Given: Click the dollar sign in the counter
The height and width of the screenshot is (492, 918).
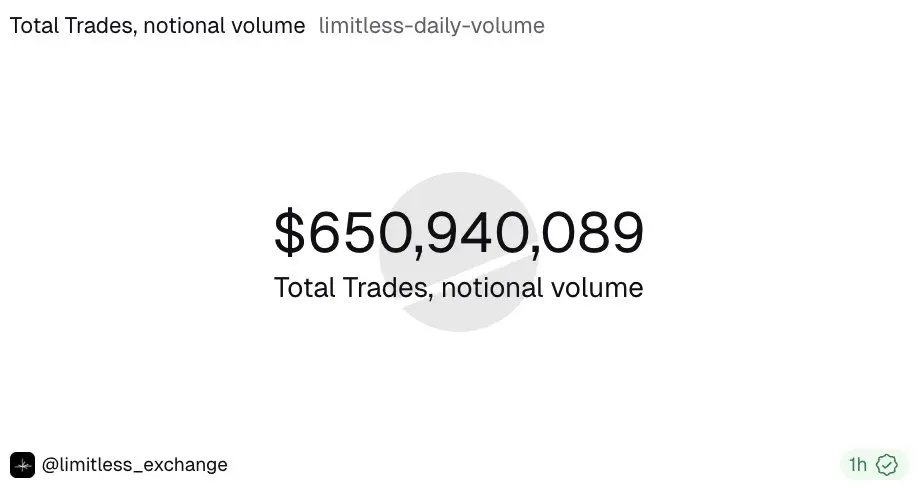Looking at the screenshot, I should pyautogui.click(x=290, y=233).
